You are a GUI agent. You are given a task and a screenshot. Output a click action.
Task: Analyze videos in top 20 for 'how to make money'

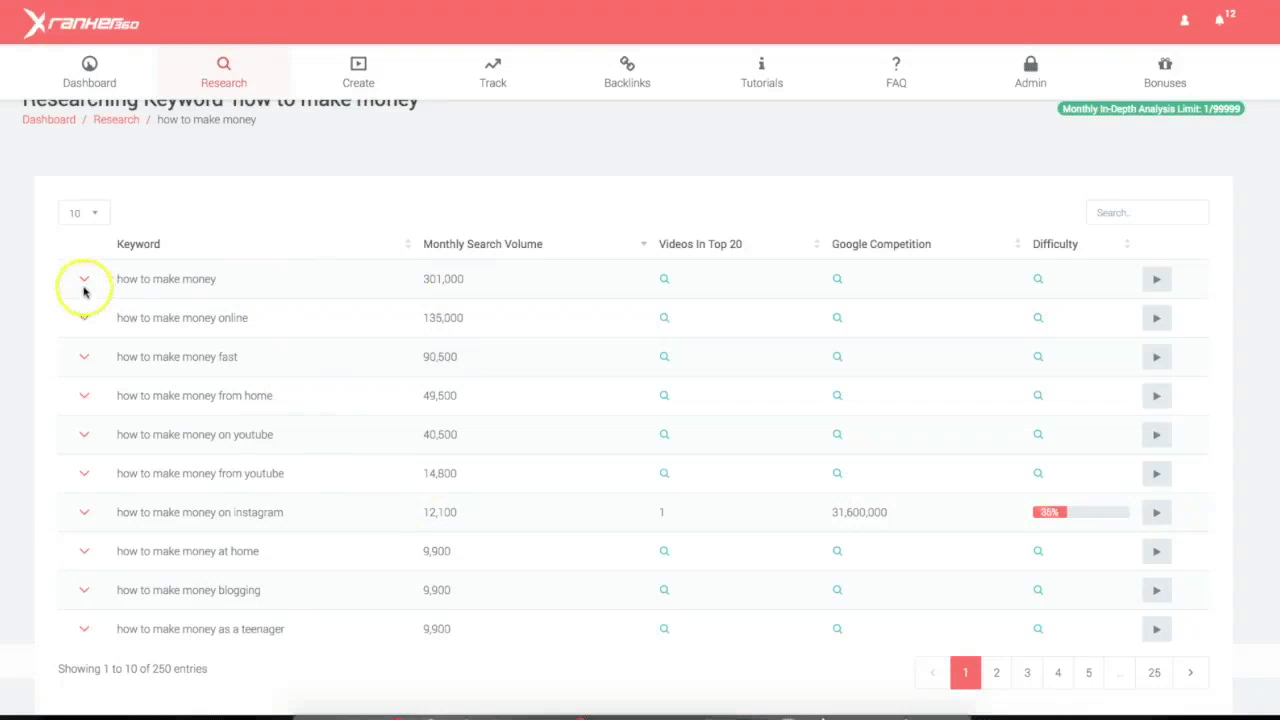664,279
